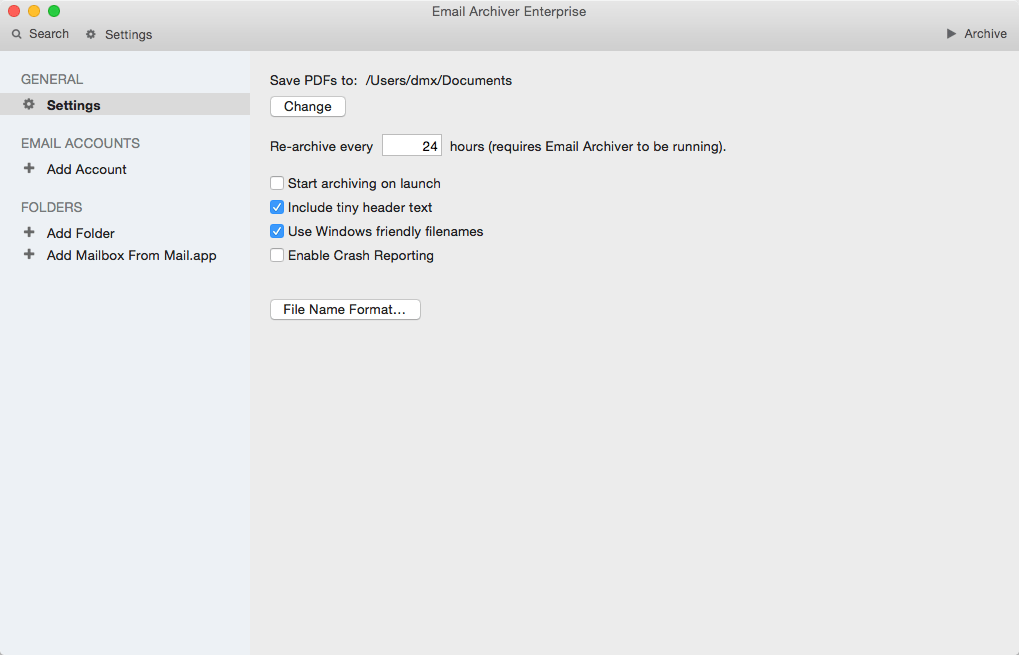Screen dimensions: 1019x655
Task: Disable Use Windows friendly filenames
Action: 277,231
